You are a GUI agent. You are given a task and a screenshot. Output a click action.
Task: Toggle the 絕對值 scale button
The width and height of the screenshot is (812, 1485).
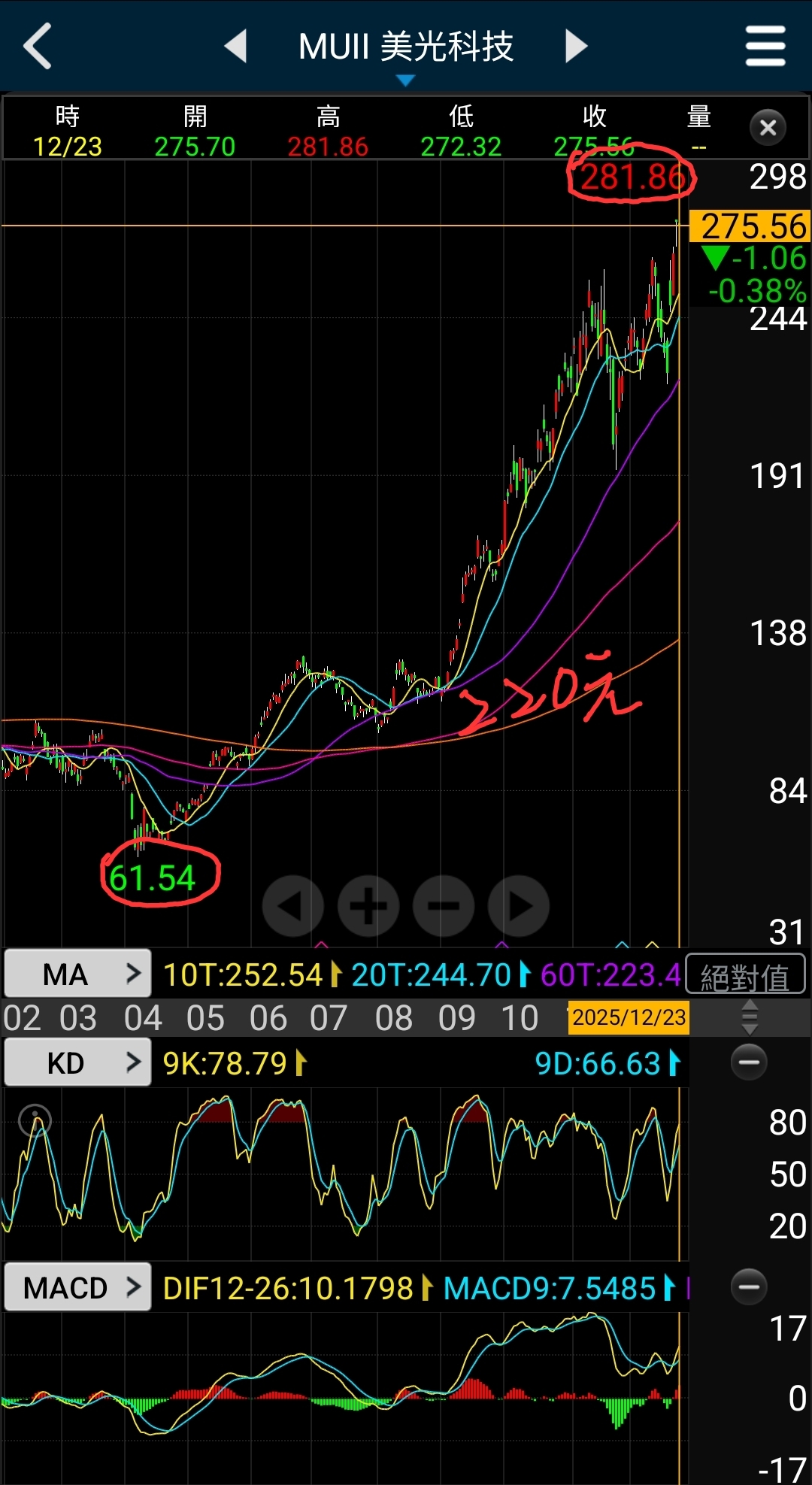click(x=745, y=976)
